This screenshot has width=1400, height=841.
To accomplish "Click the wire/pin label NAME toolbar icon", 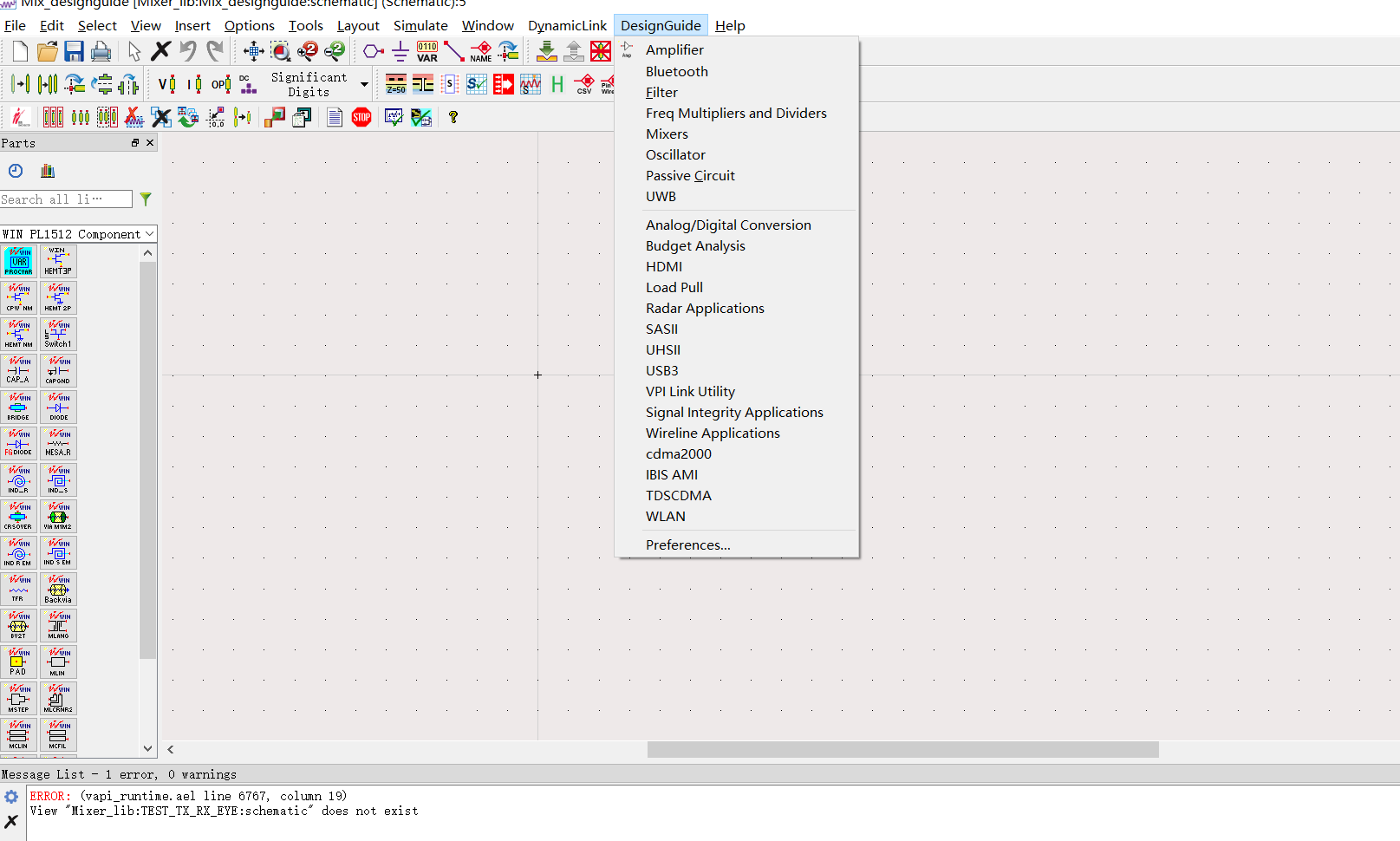I will coord(481,51).
